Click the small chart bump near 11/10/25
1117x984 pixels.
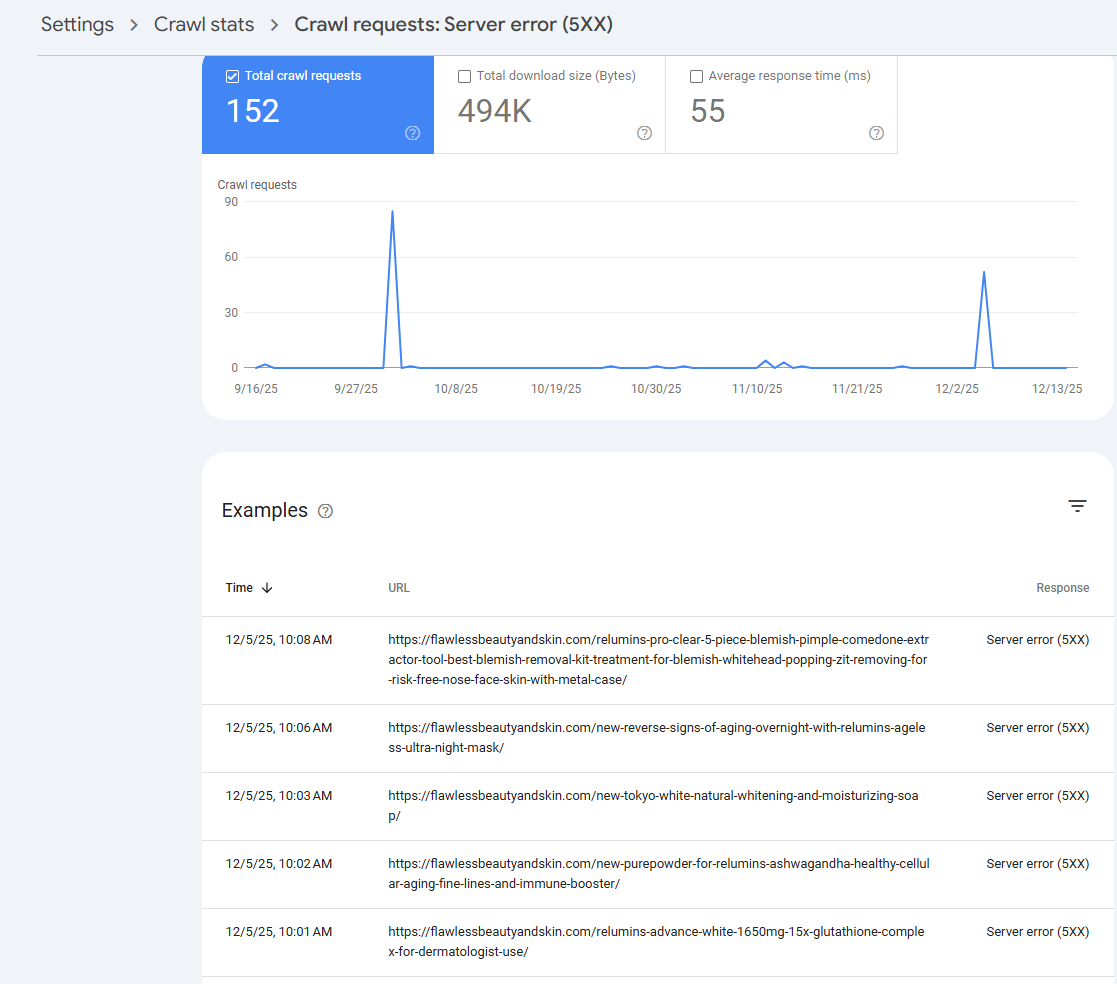point(766,361)
